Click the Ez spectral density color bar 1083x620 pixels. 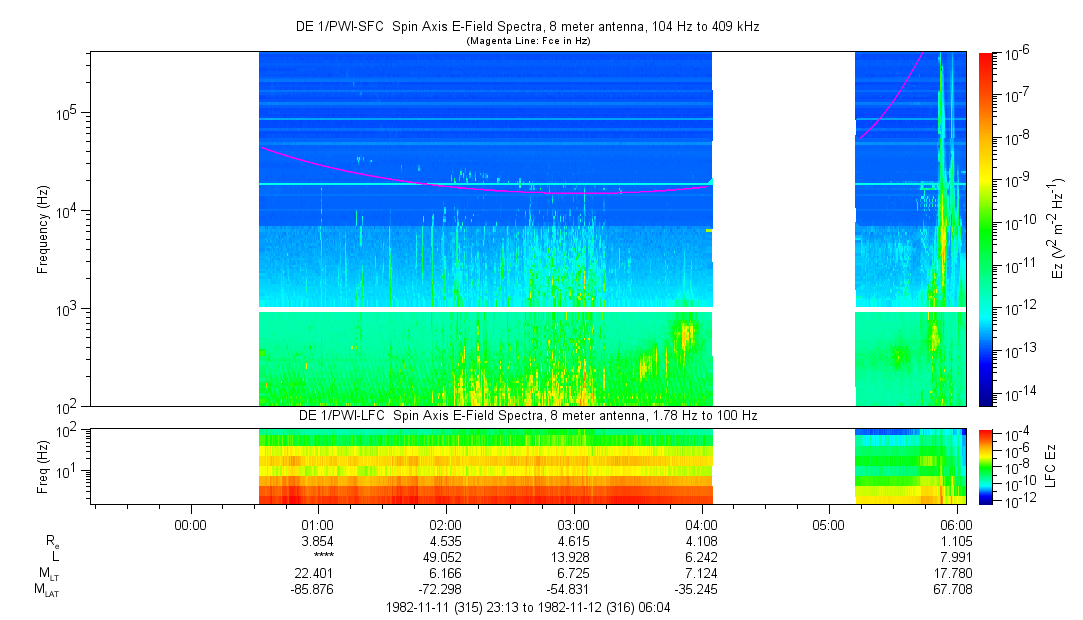986,229
